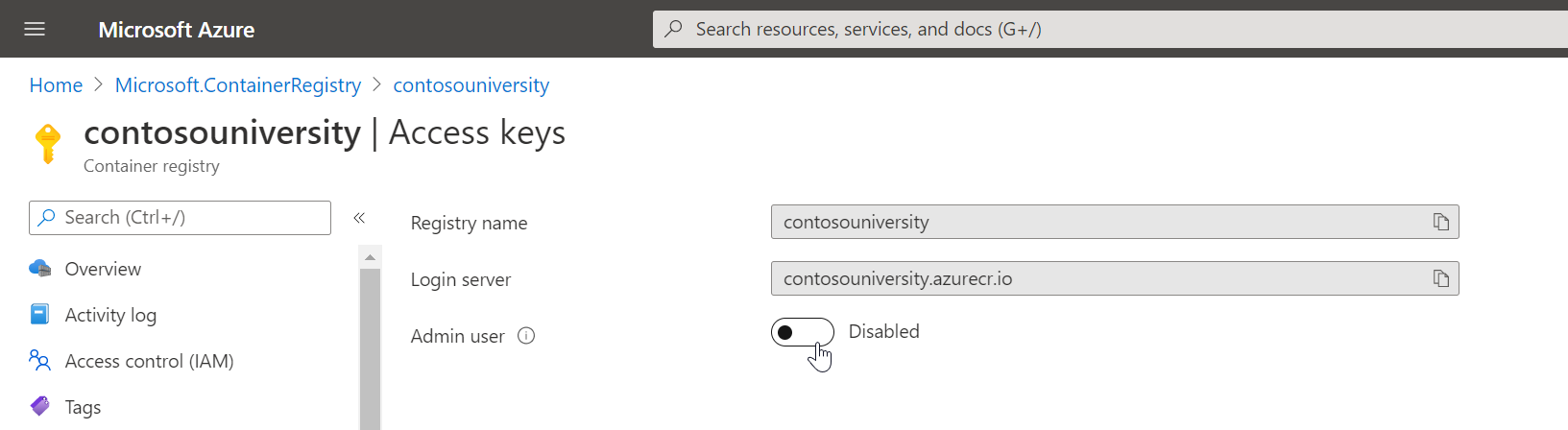
Task: Copy the Login server to clipboard
Action: tap(1441, 278)
